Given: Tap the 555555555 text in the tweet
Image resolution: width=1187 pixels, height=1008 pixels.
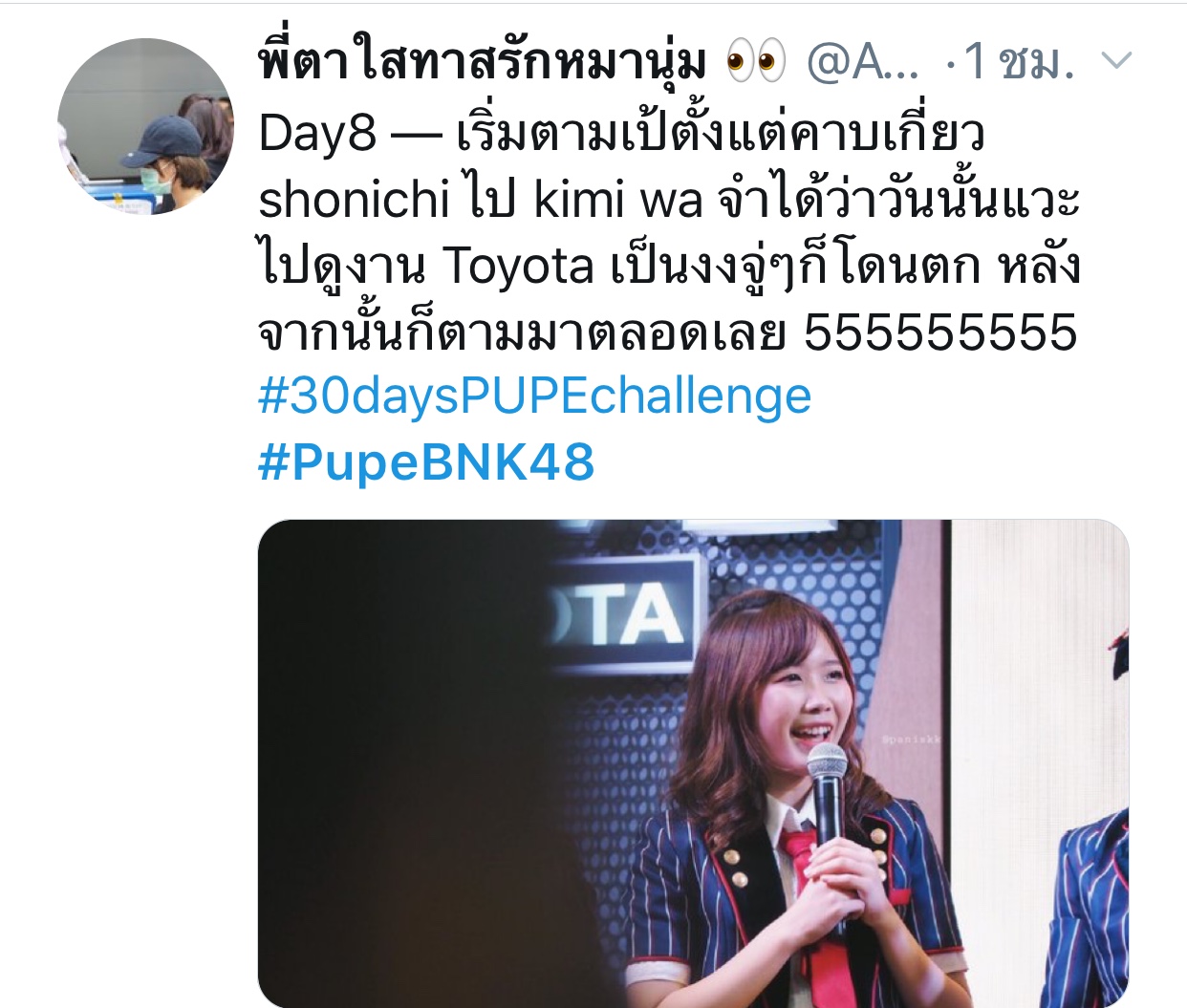Looking at the screenshot, I should tap(940, 332).
